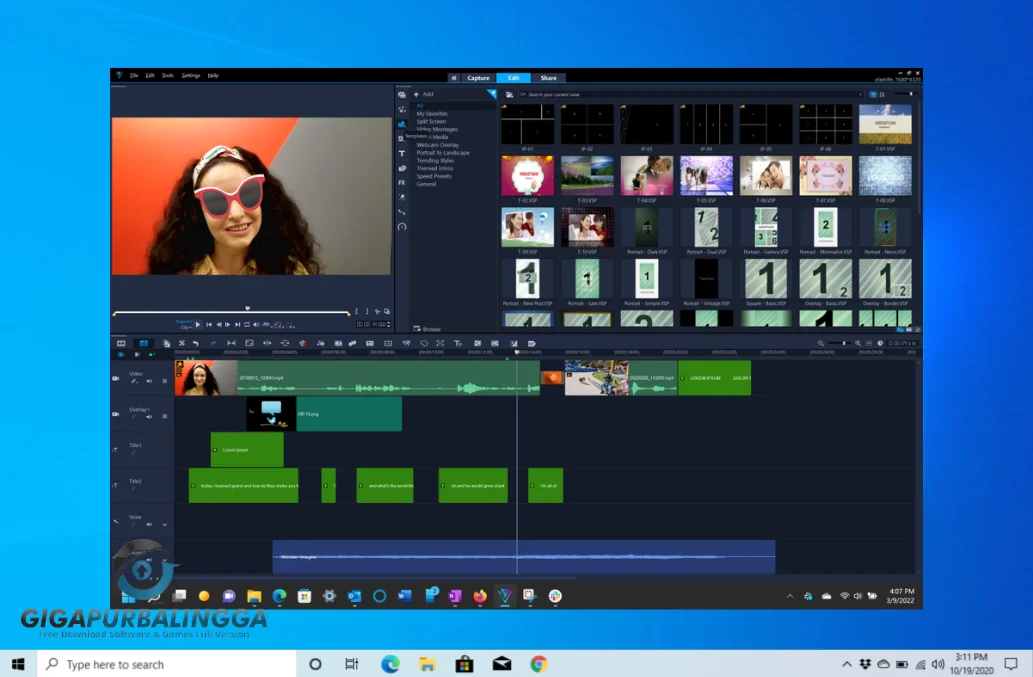Open the library filter dropdown arrow

click(x=492, y=93)
